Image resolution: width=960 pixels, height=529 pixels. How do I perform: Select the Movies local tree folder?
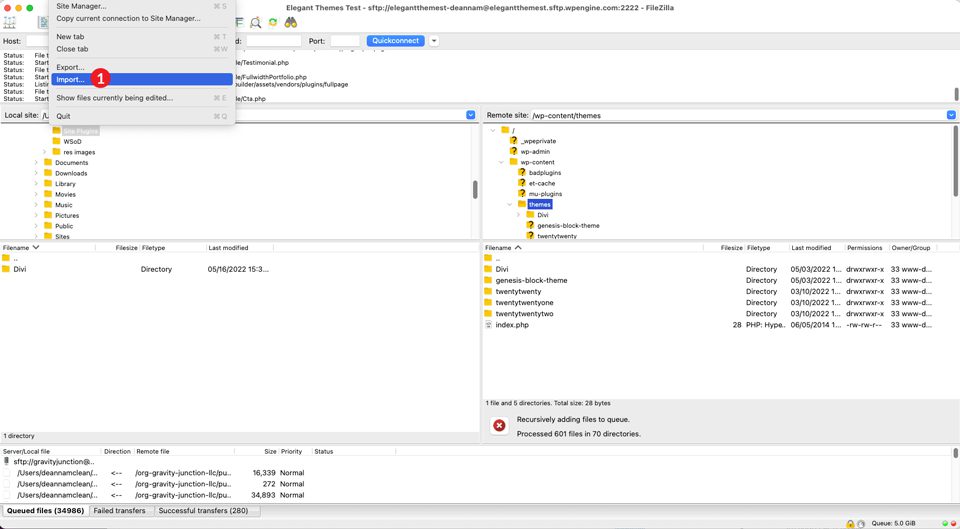click(66, 195)
